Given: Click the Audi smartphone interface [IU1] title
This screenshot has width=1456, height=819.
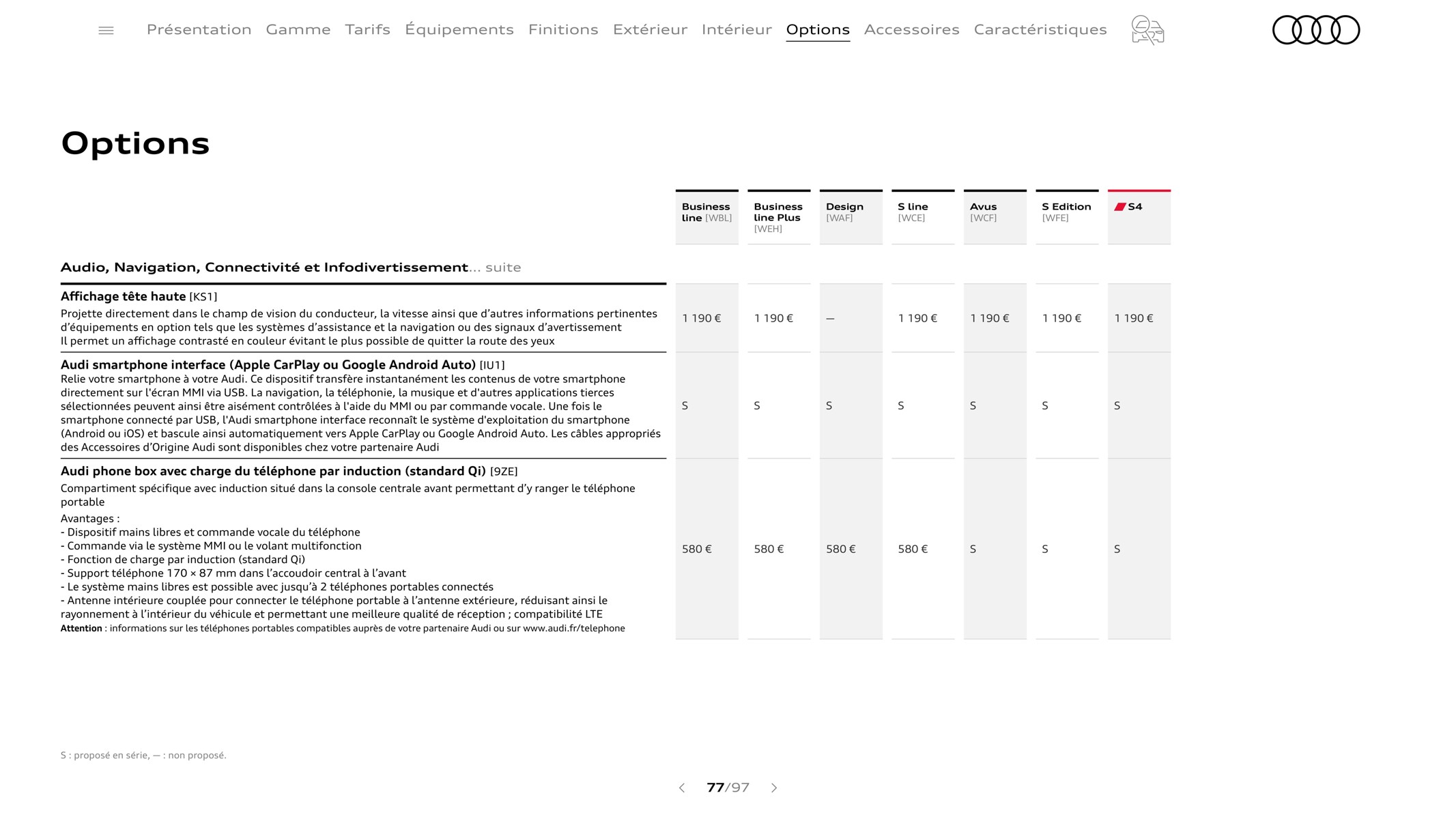Looking at the screenshot, I should click(x=283, y=364).
